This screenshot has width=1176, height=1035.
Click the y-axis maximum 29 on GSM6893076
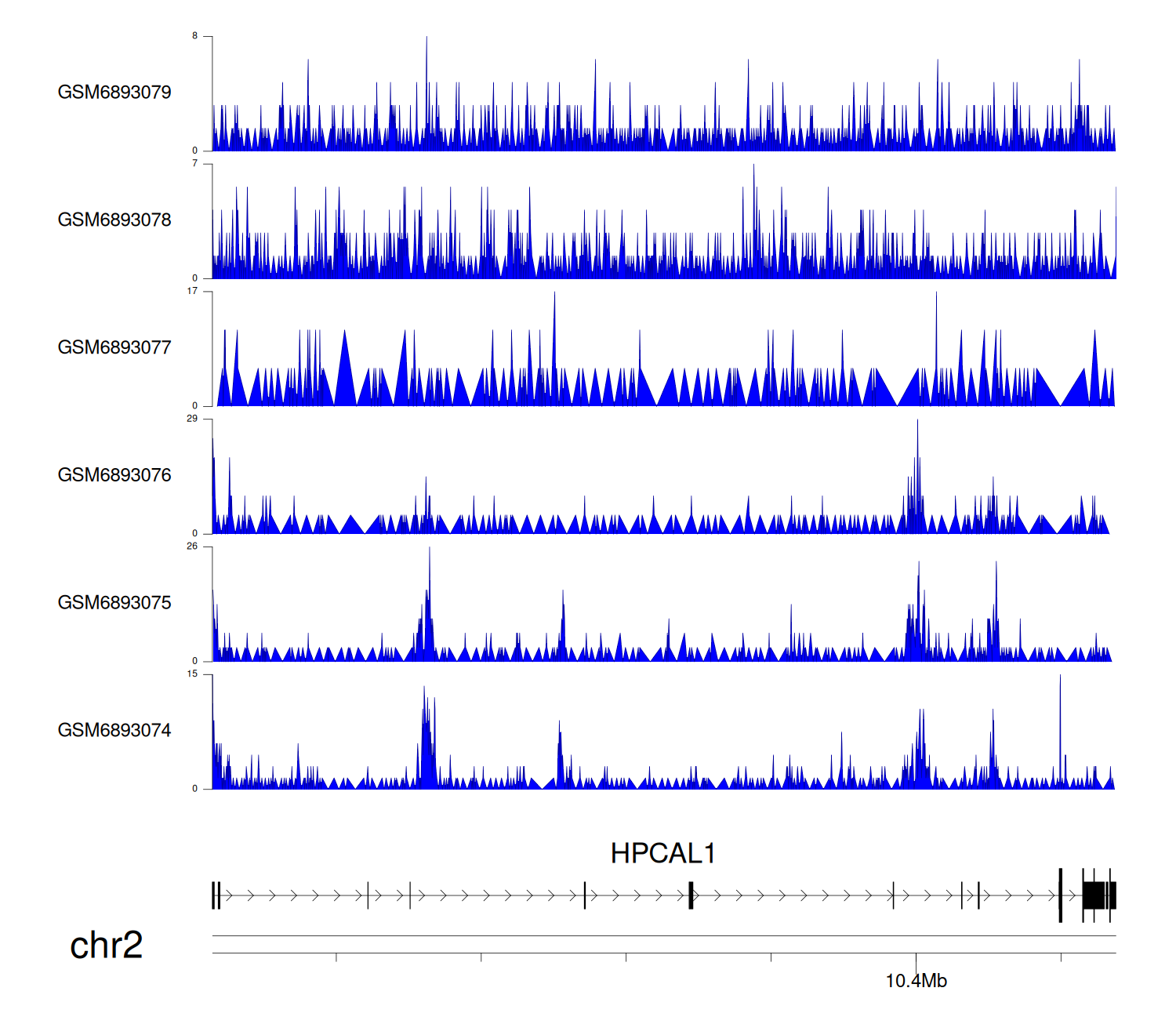(192, 419)
